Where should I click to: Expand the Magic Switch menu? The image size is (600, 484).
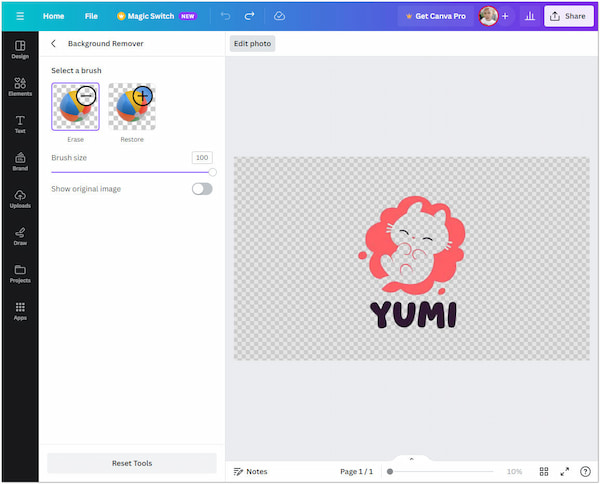[156, 16]
